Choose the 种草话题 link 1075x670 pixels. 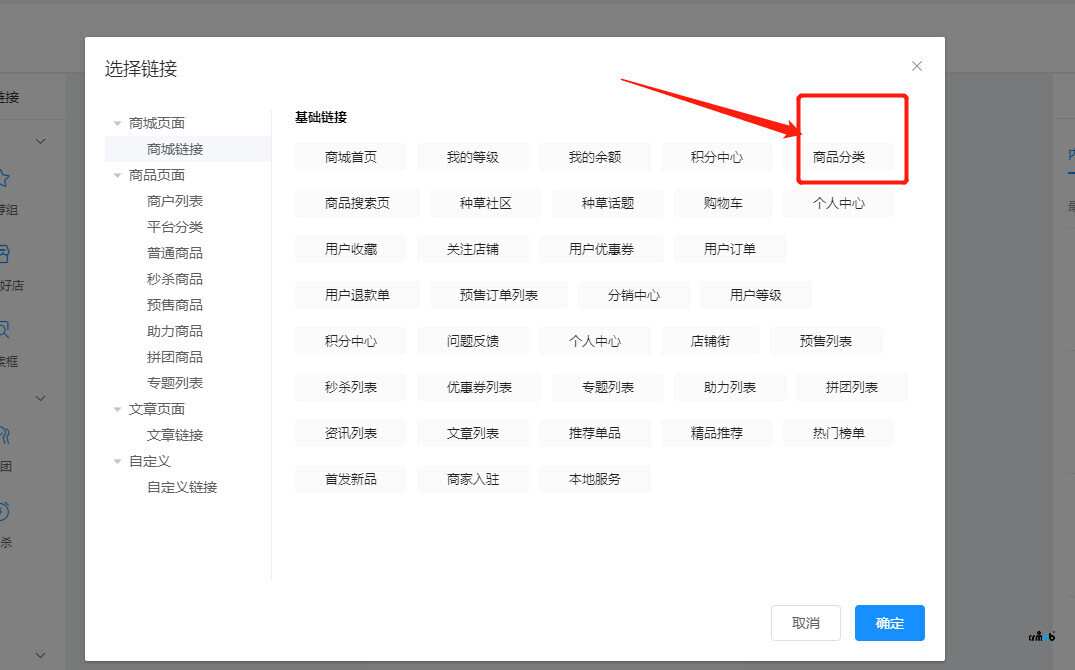pyautogui.click(x=608, y=203)
